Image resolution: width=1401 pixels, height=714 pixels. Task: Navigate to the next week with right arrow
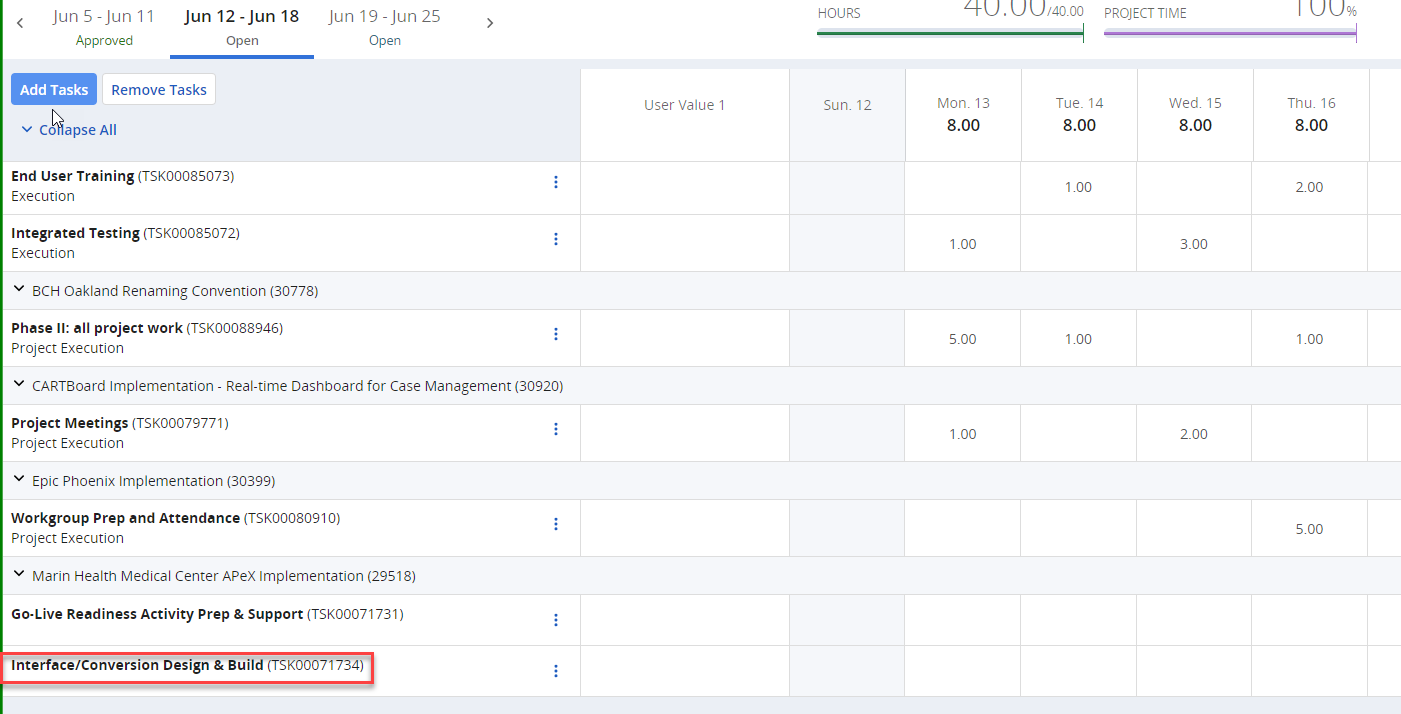click(490, 22)
